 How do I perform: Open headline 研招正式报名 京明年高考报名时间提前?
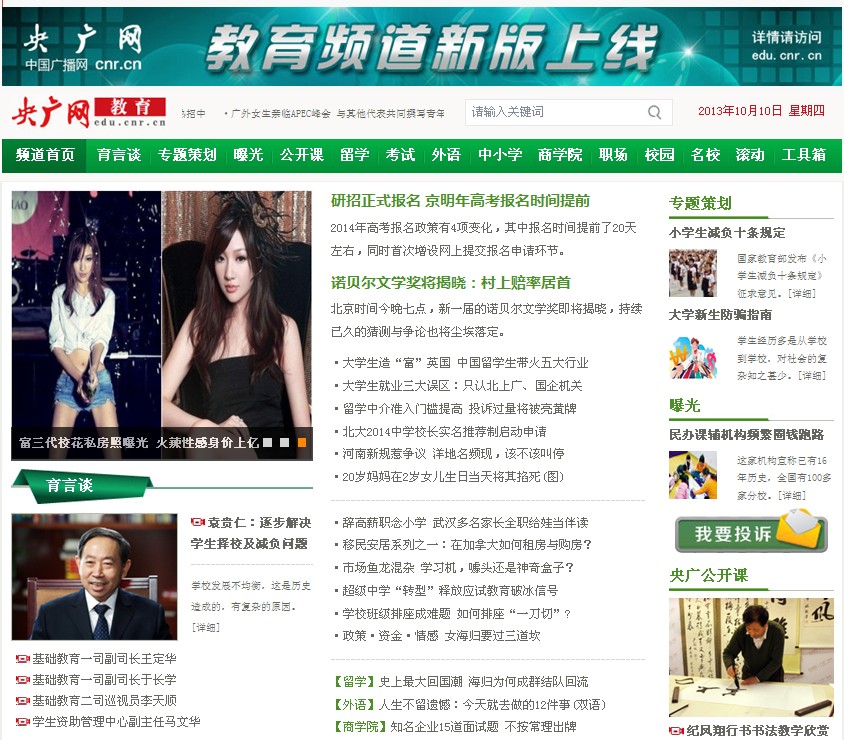click(x=460, y=201)
